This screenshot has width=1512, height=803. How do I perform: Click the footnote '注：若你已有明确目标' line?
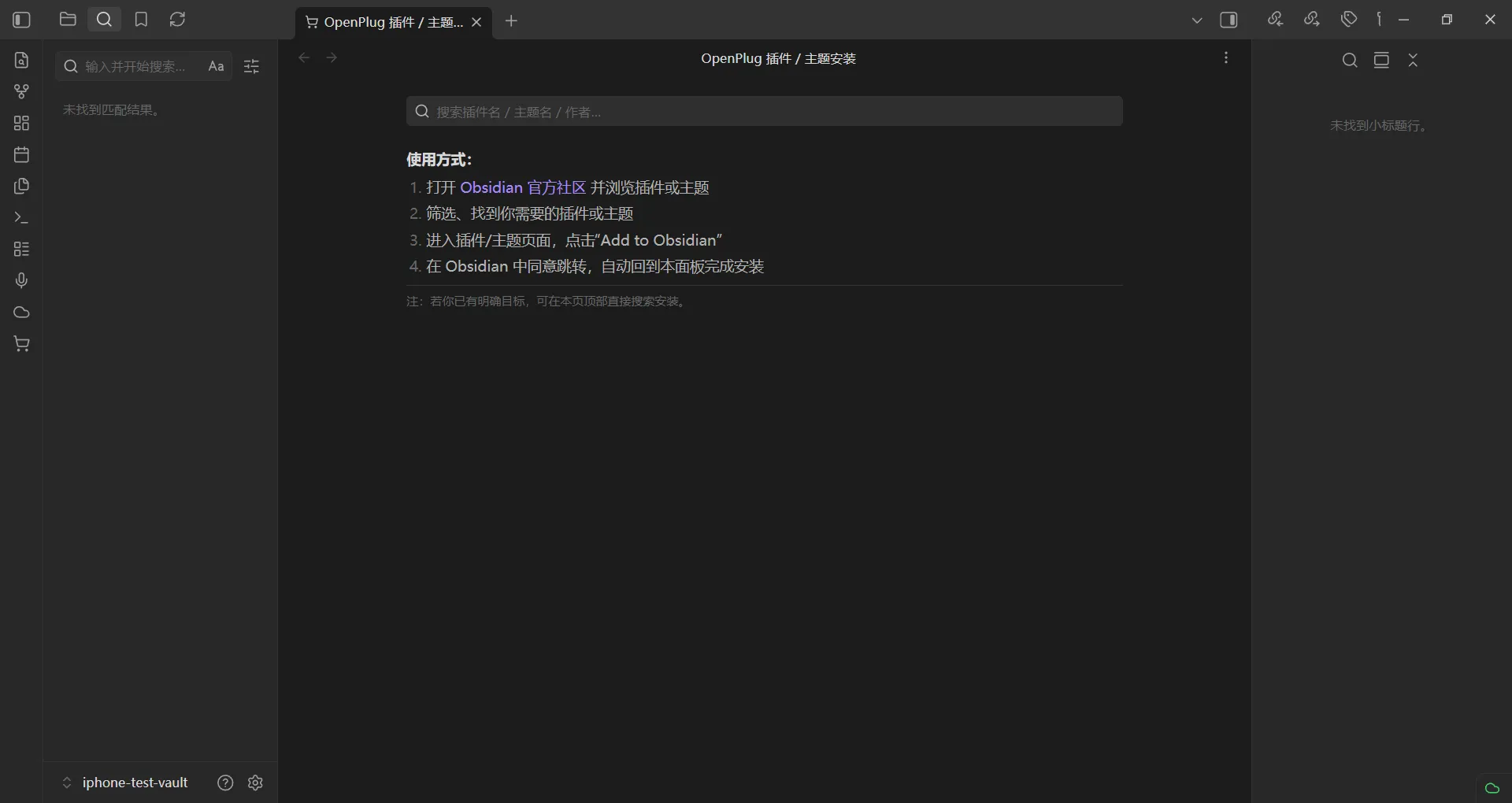pos(548,302)
